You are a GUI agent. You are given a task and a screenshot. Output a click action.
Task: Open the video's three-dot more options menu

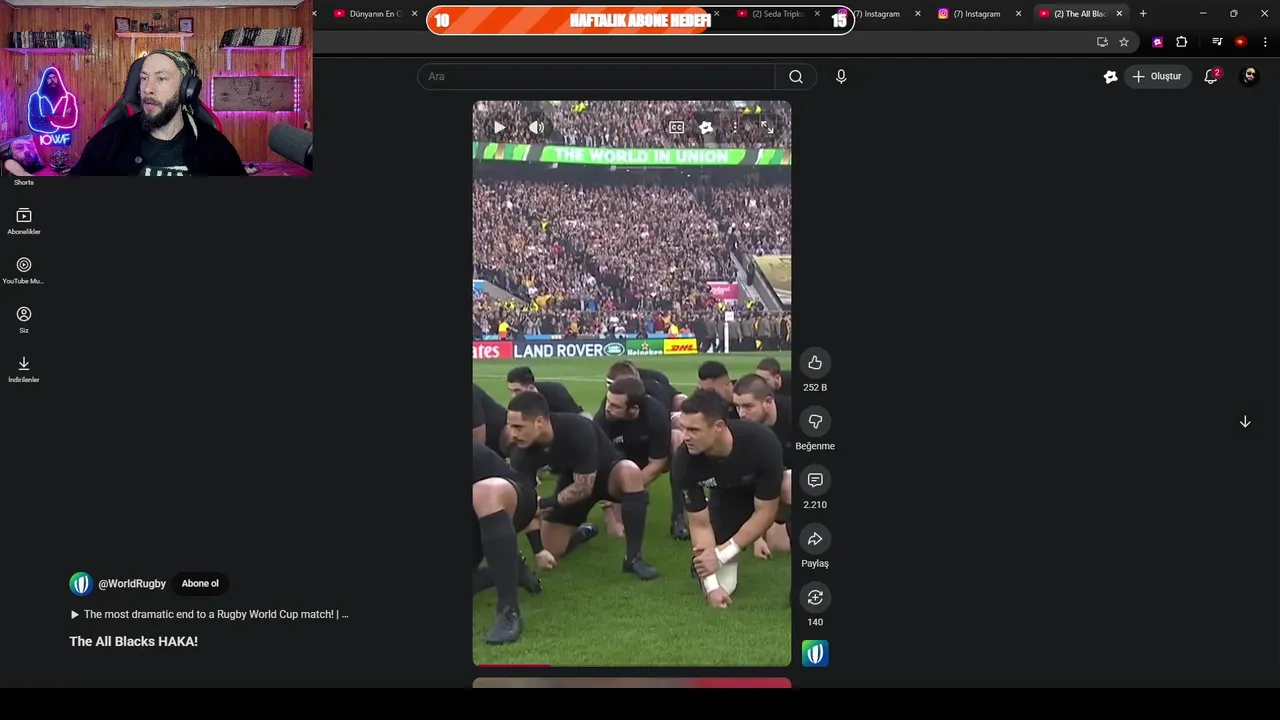(735, 127)
